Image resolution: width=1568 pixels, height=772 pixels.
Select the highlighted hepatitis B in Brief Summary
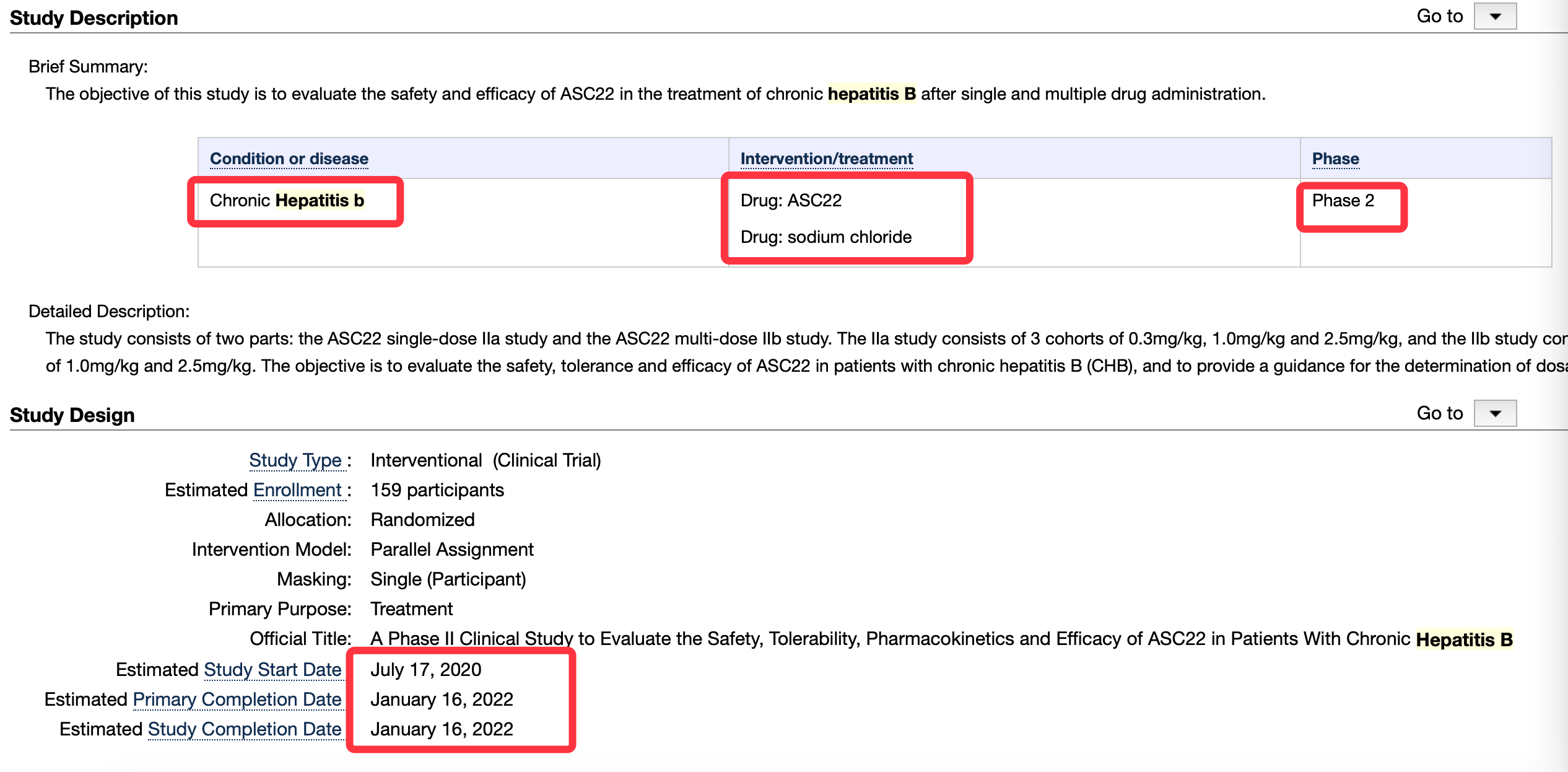[872, 94]
